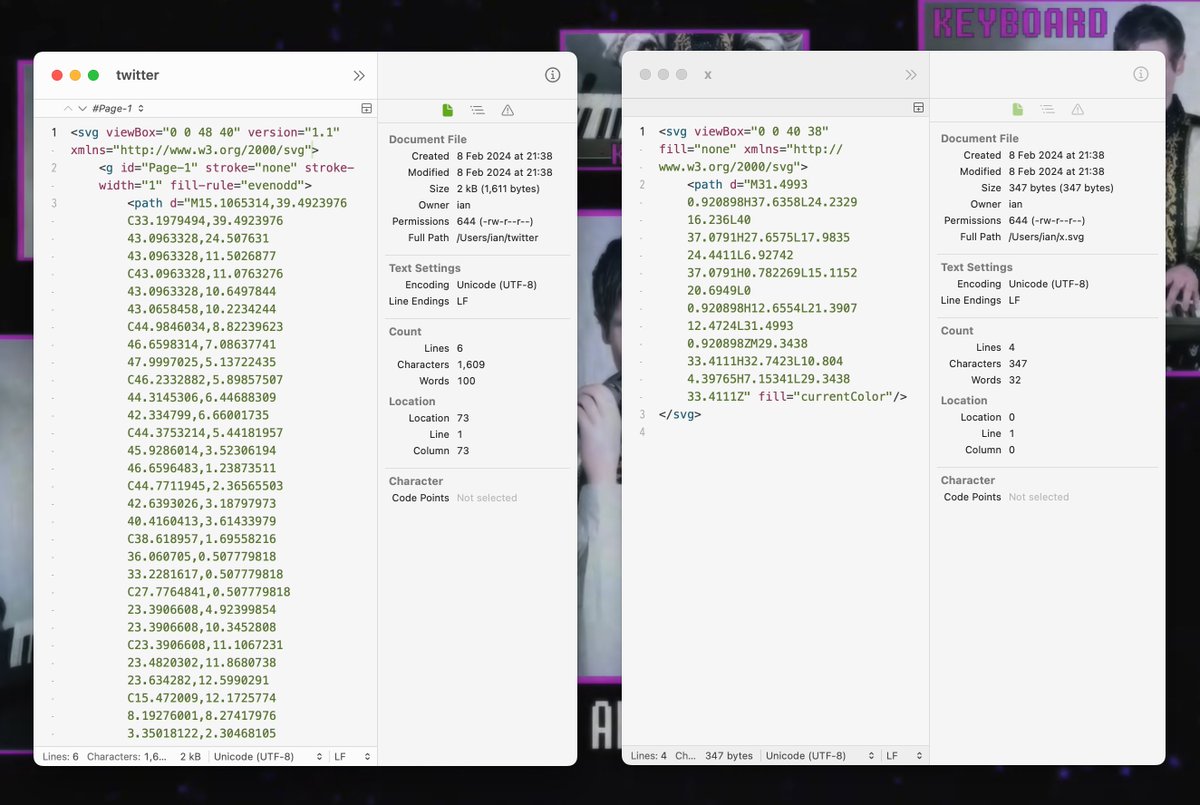Show the warnings inspector tab in x window

(1078, 109)
